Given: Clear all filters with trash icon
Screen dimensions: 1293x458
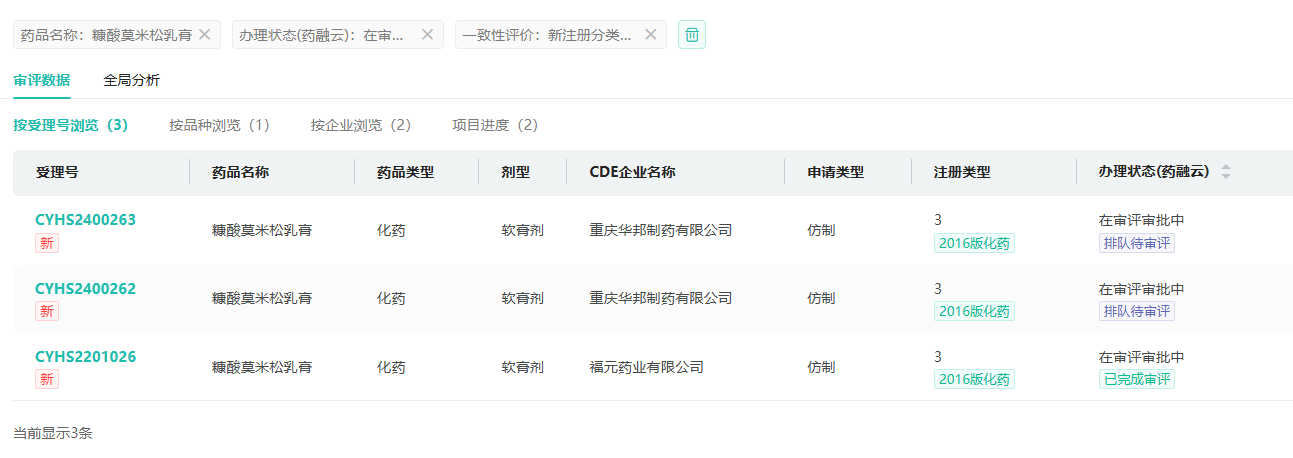Looking at the screenshot, I should (692, 35).
